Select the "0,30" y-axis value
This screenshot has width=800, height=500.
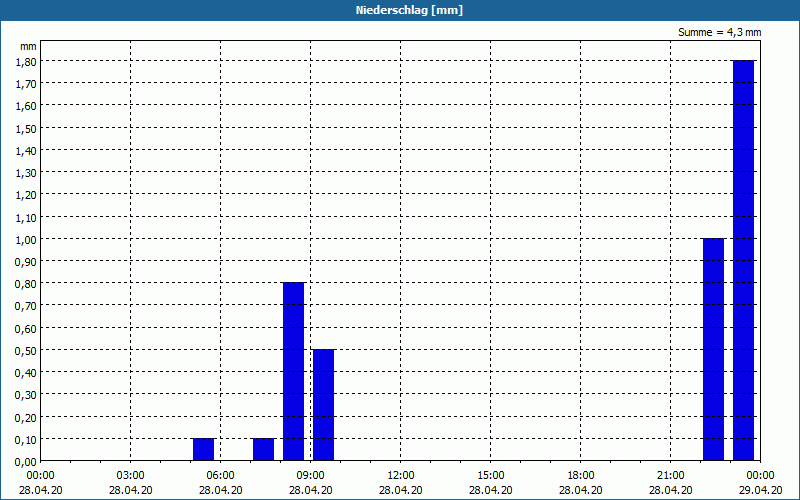[x=26, y=395]
